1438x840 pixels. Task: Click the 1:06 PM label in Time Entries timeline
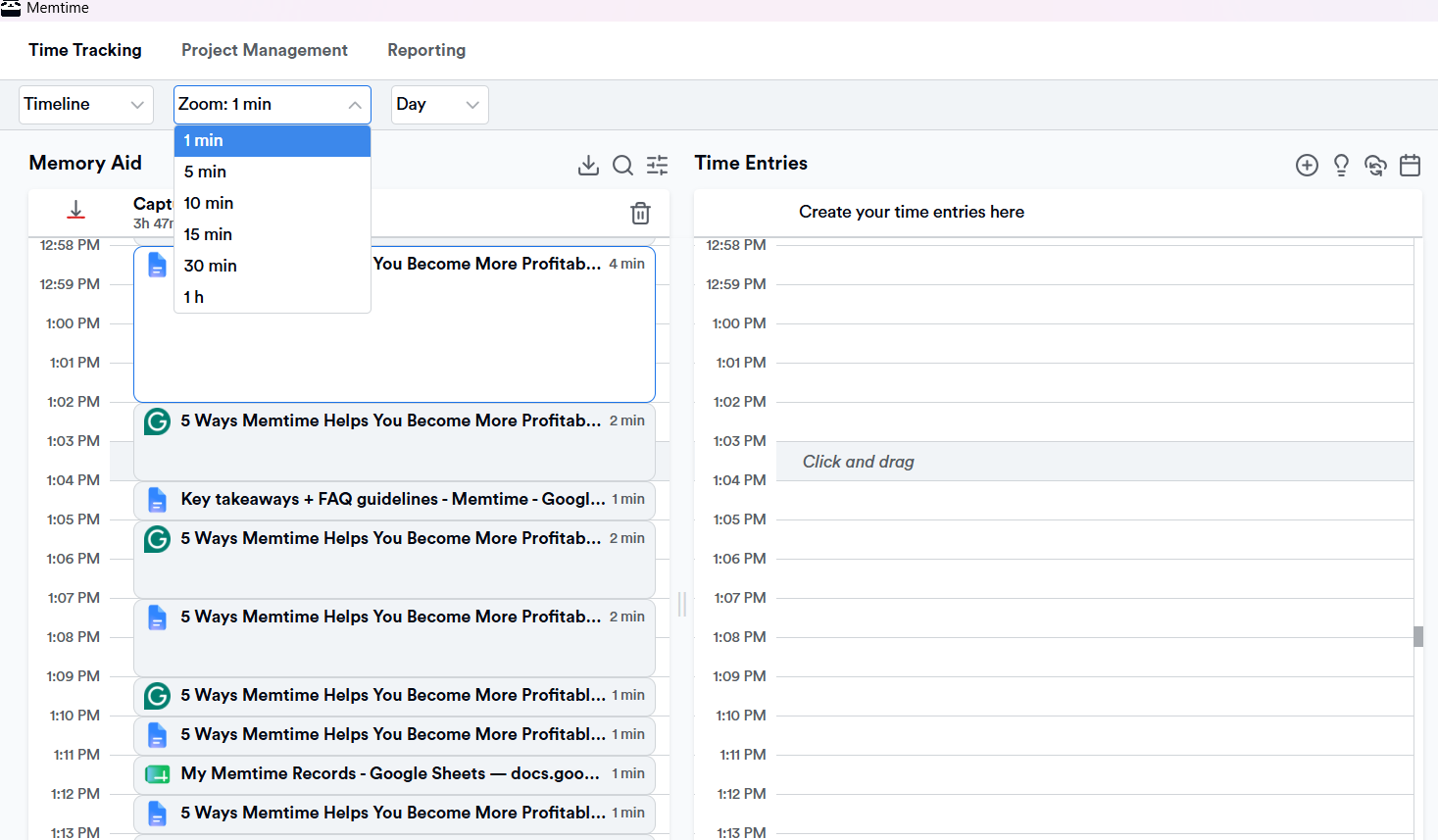pyautogui.click(x=739, y=559)
